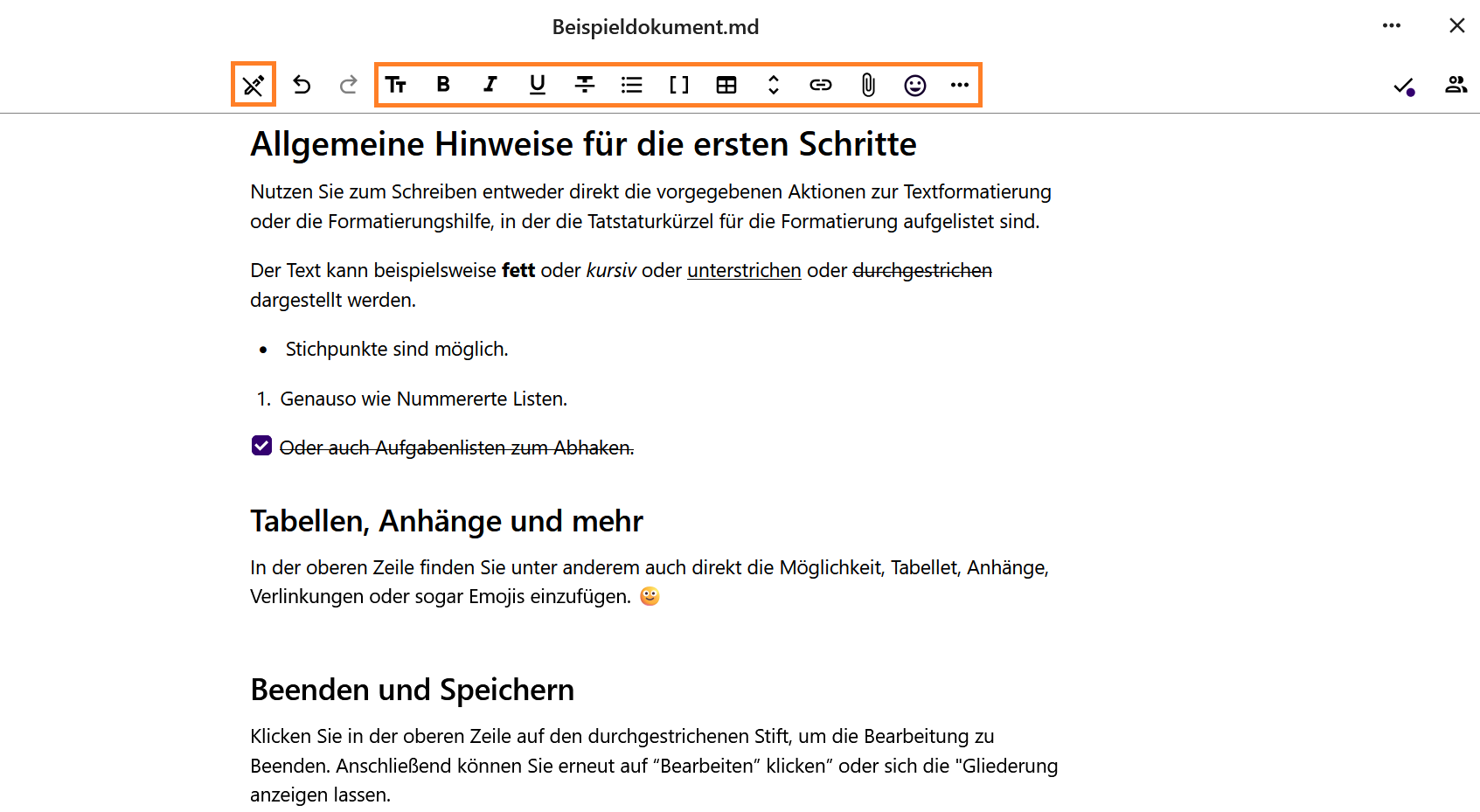Insert a code block with brackets icon
Screen dimensions: 1480x812
679,85
